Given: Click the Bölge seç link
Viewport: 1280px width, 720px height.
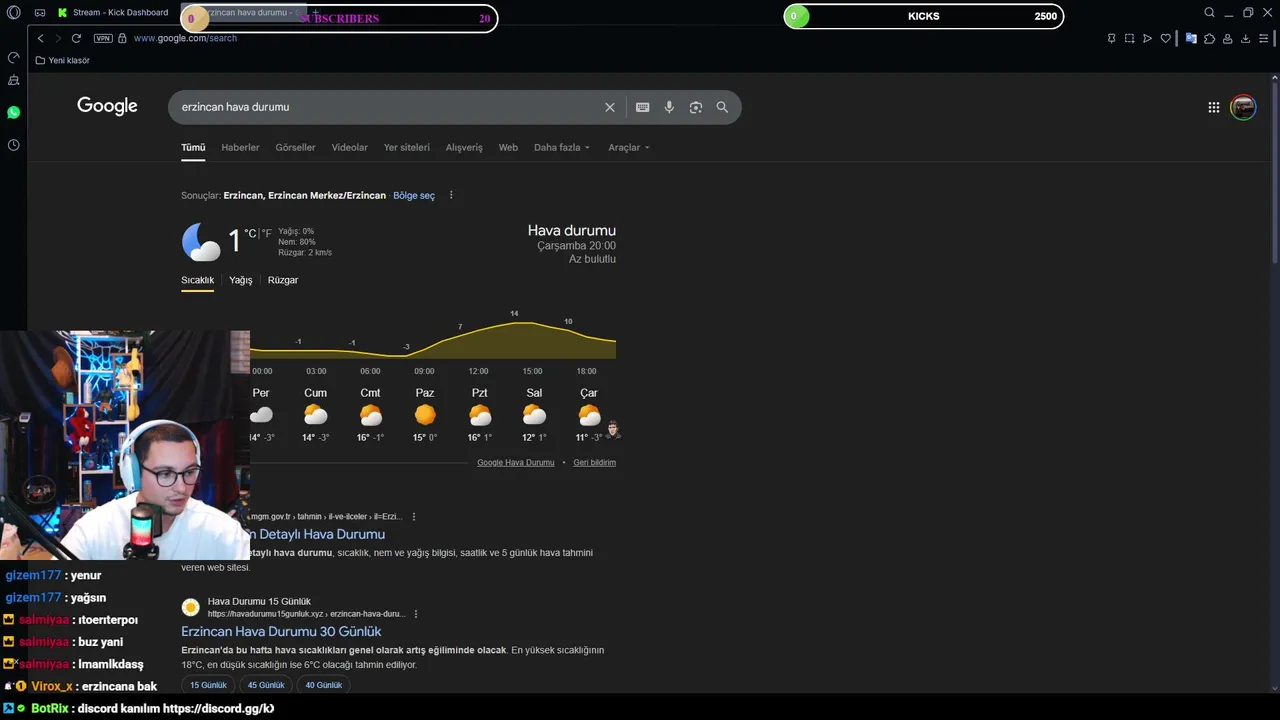Looking at the screenshot, I should (x=414, y=195).
